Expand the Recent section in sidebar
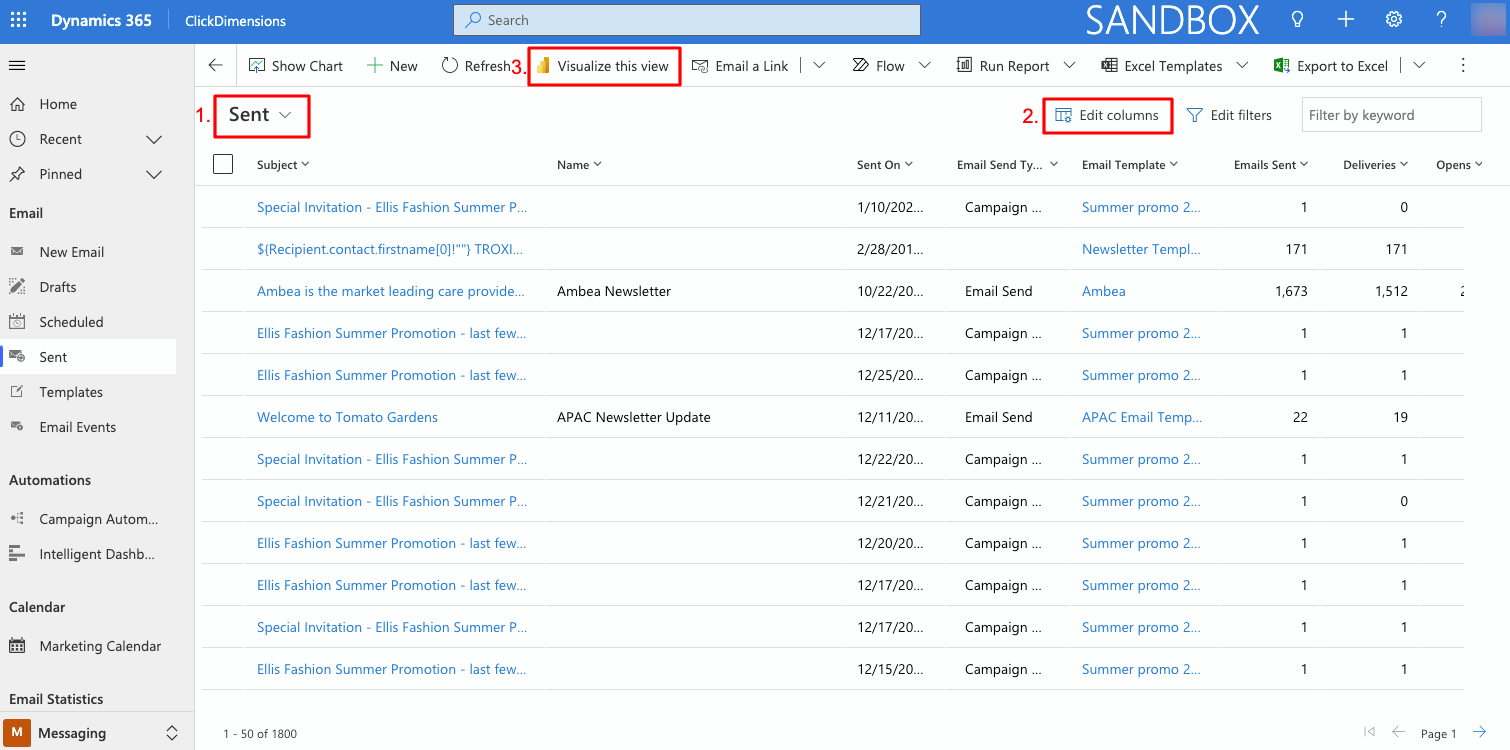This screenshot has width=1510, height=750. (x=154, y=139)
